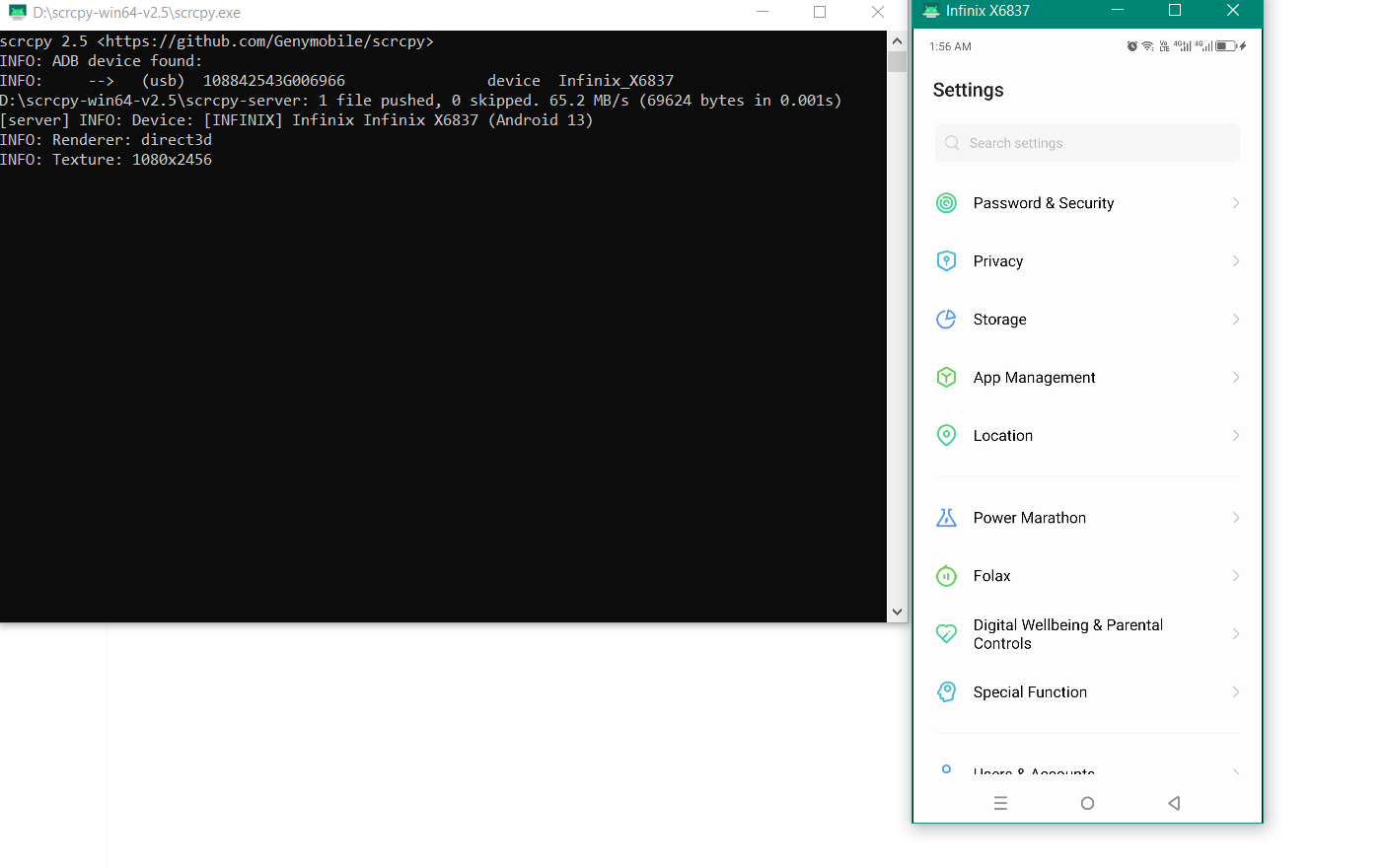Click the console scrollbar thumb
The image size is (1385, 868).
pos(897,62)
